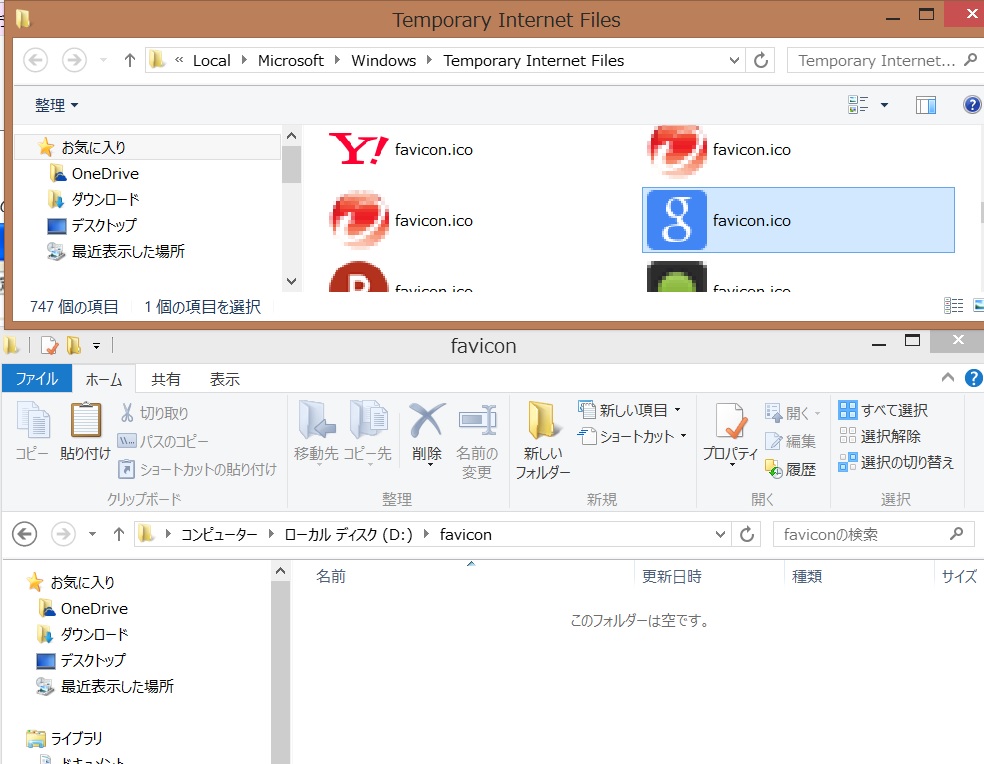
Task: Click すべて選択 to select all
Action: tap(884, 410)
